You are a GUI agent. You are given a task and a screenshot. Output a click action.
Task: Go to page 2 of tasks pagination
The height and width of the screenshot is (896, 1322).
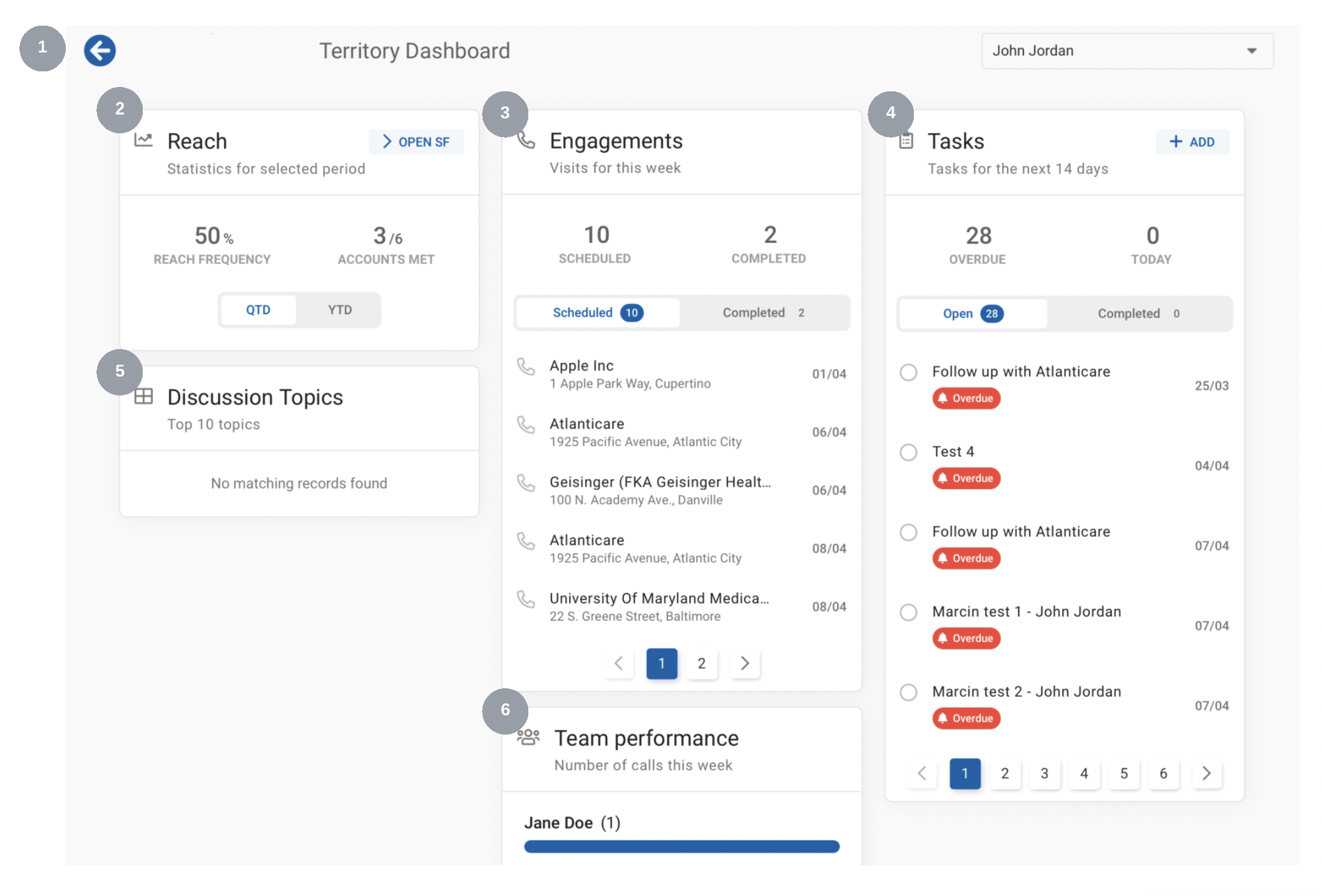(x=1005, y=773)
